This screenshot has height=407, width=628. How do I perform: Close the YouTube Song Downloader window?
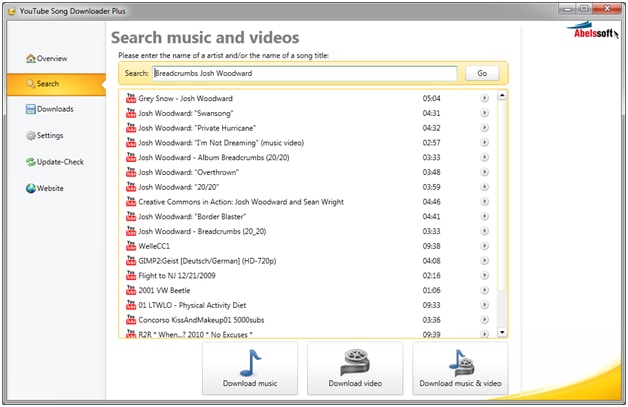[606, 8]
